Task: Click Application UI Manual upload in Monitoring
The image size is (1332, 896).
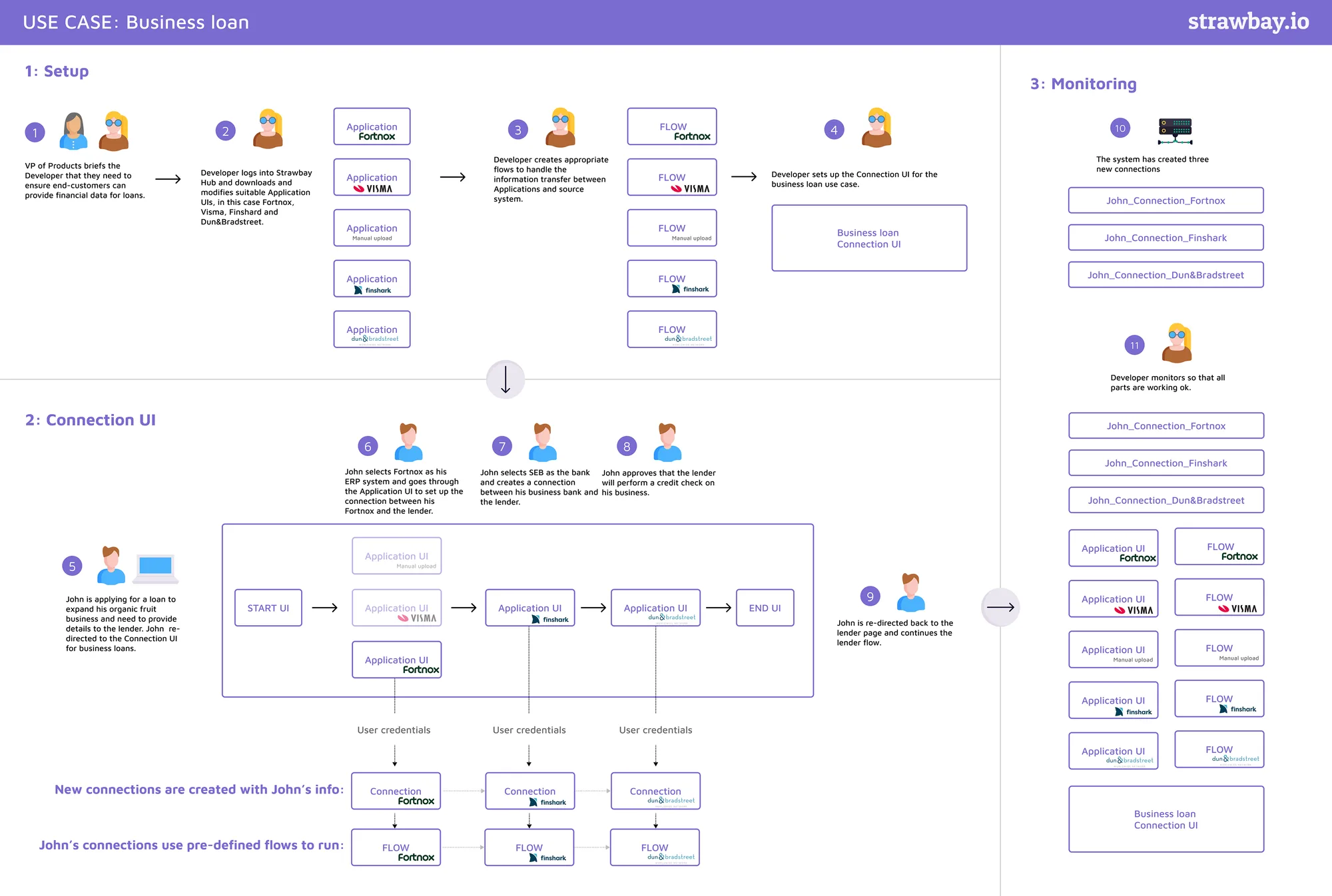Action: click(1114, 649)
